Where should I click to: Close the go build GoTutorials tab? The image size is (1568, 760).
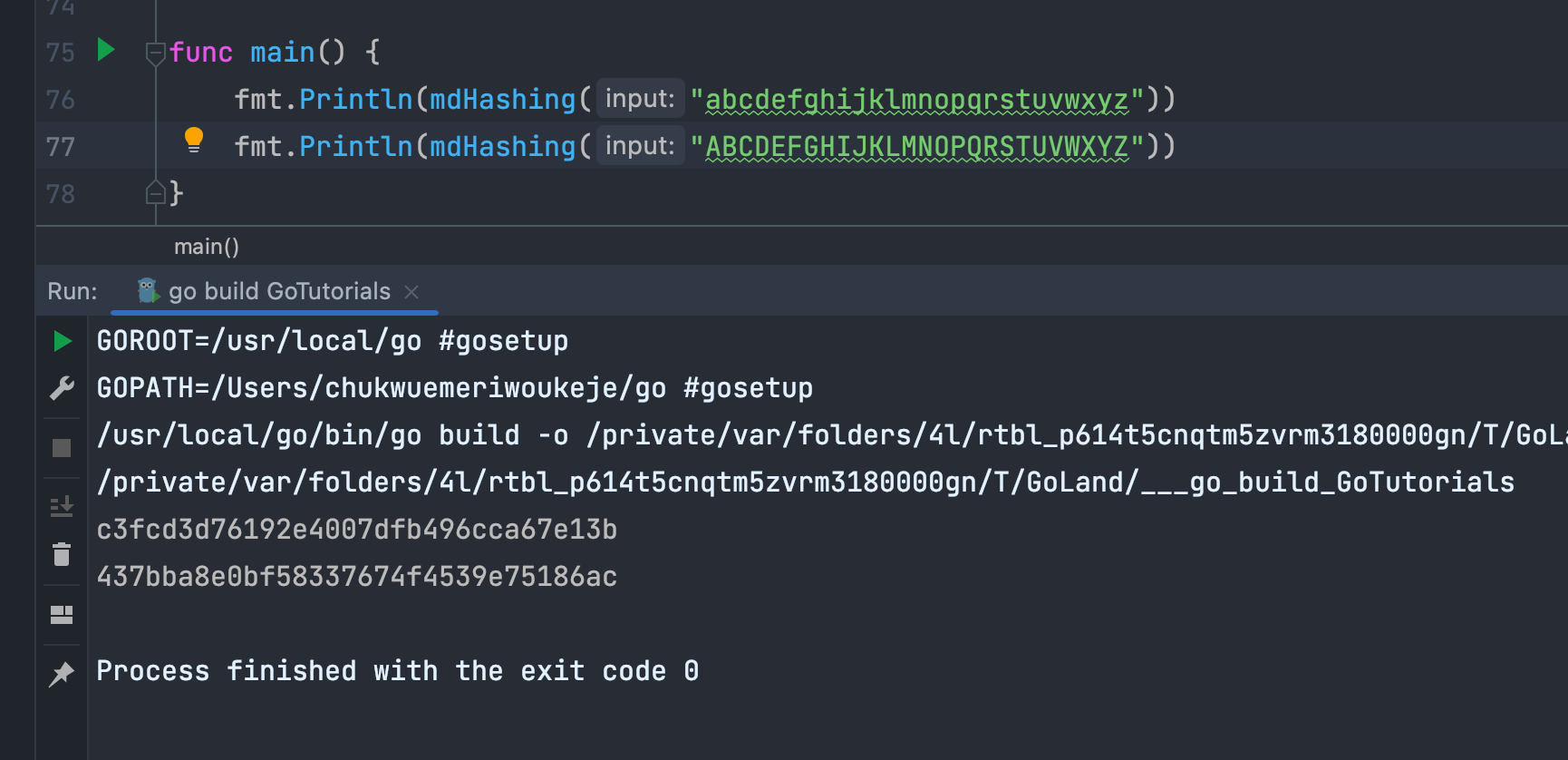tap(412, 292)
